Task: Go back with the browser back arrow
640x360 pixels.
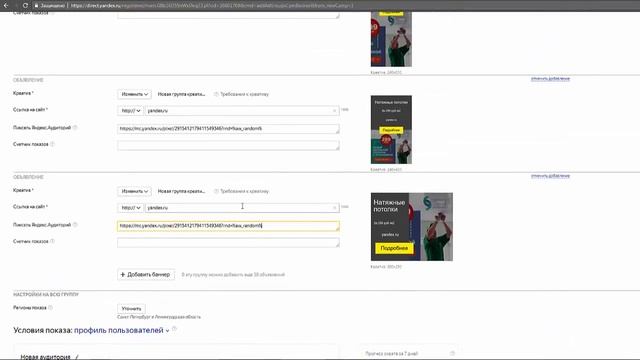Action: [x=6, y=5]
